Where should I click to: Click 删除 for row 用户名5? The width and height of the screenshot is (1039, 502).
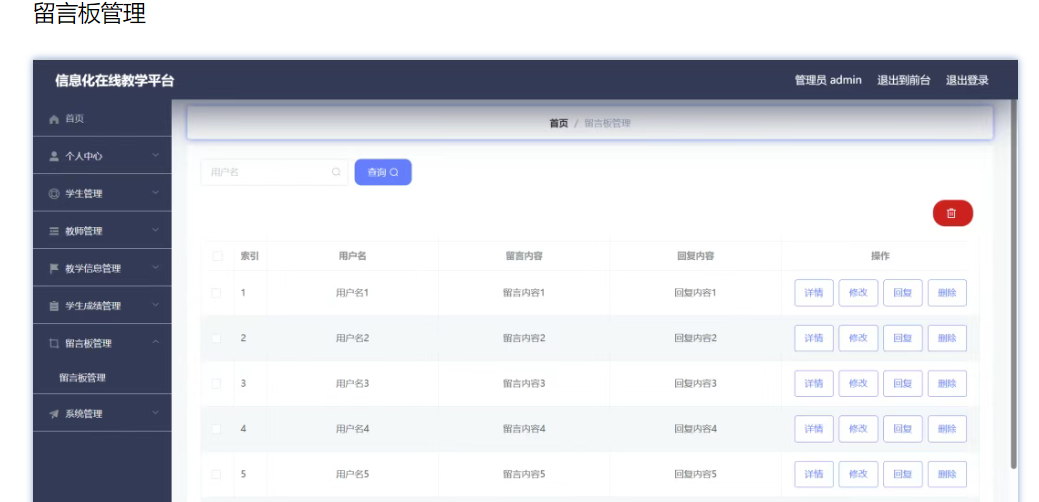947,474
